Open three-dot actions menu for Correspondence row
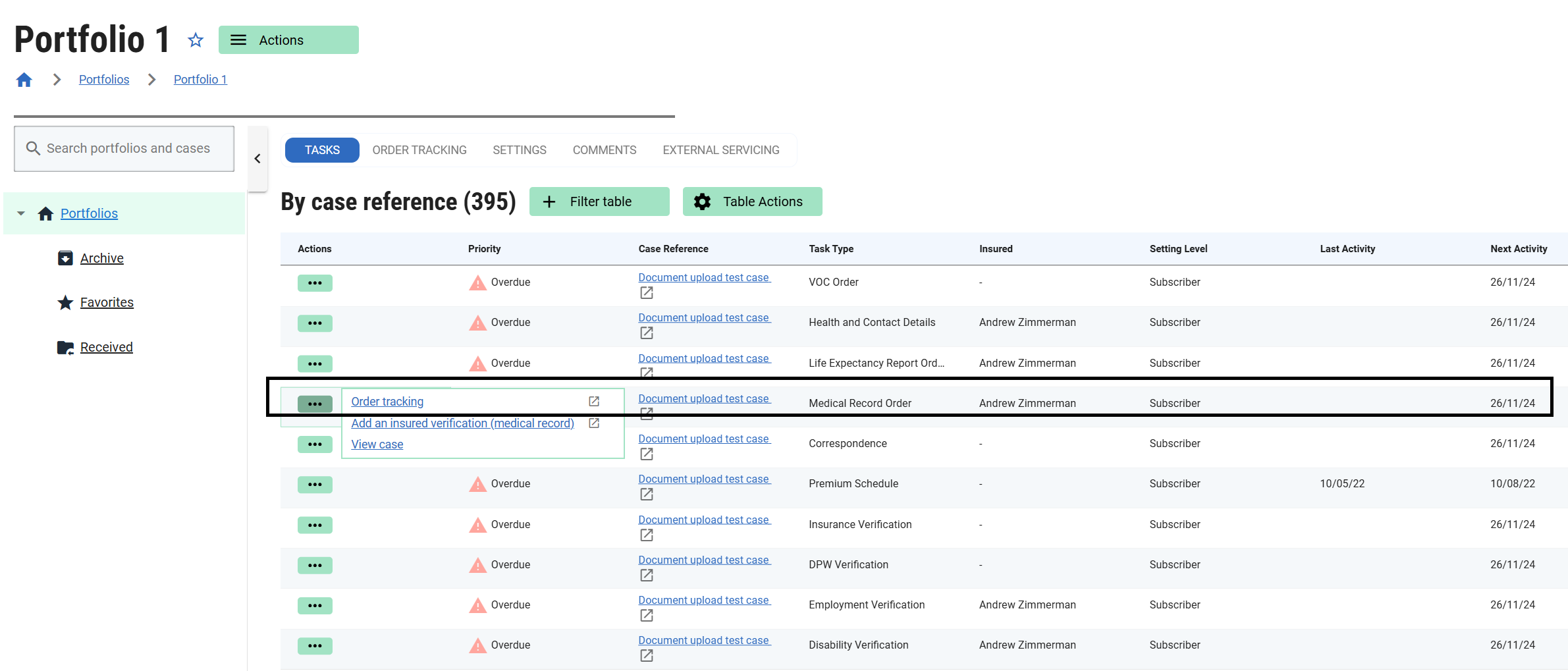1568x671 pixels. pyautogui.click(x=315, y=444)
